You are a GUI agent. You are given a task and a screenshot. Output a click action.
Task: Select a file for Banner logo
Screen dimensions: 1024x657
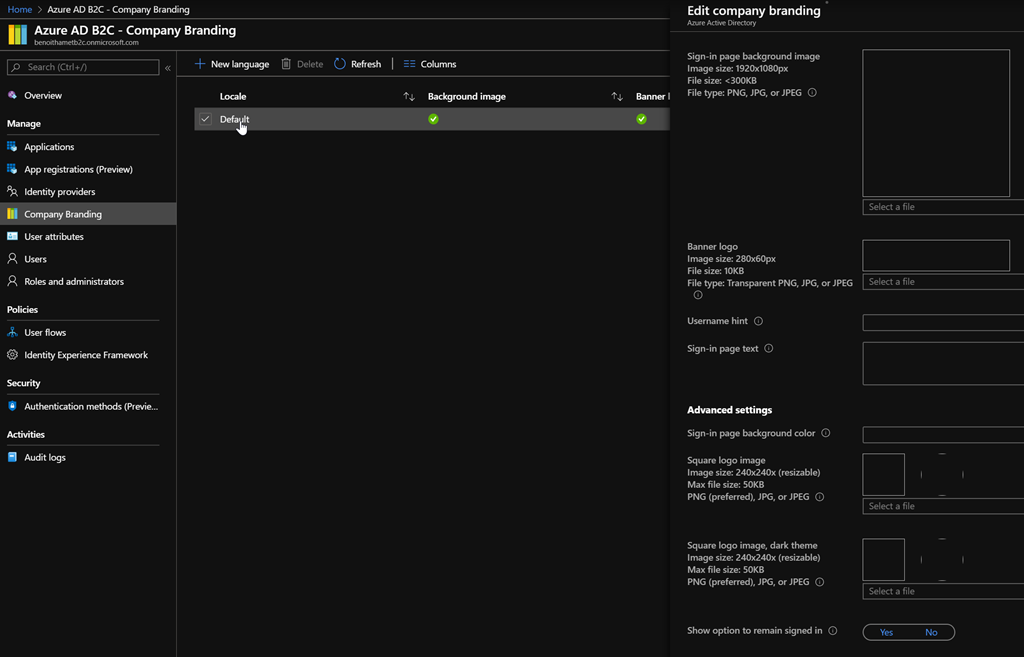coord(943,281)
